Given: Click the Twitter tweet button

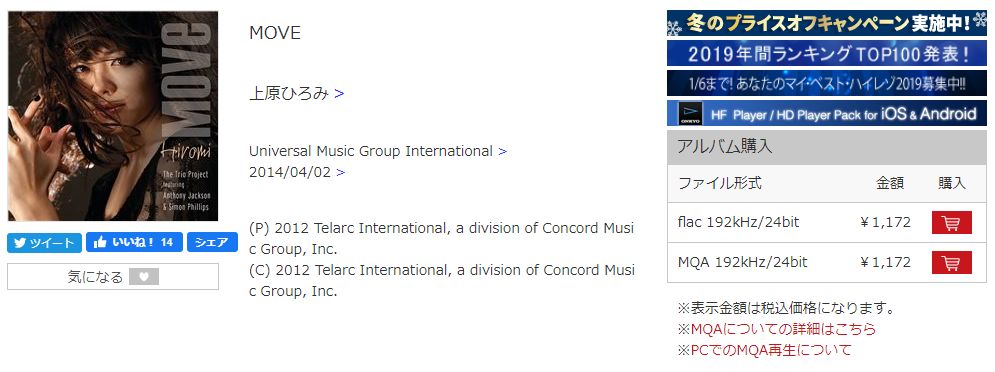Looking at the screenshot, I should click(44, 242).
